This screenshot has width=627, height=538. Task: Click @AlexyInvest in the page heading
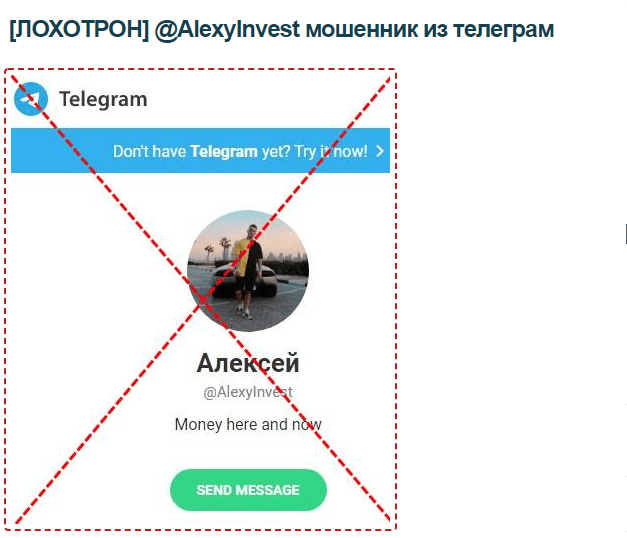point(227,29)
